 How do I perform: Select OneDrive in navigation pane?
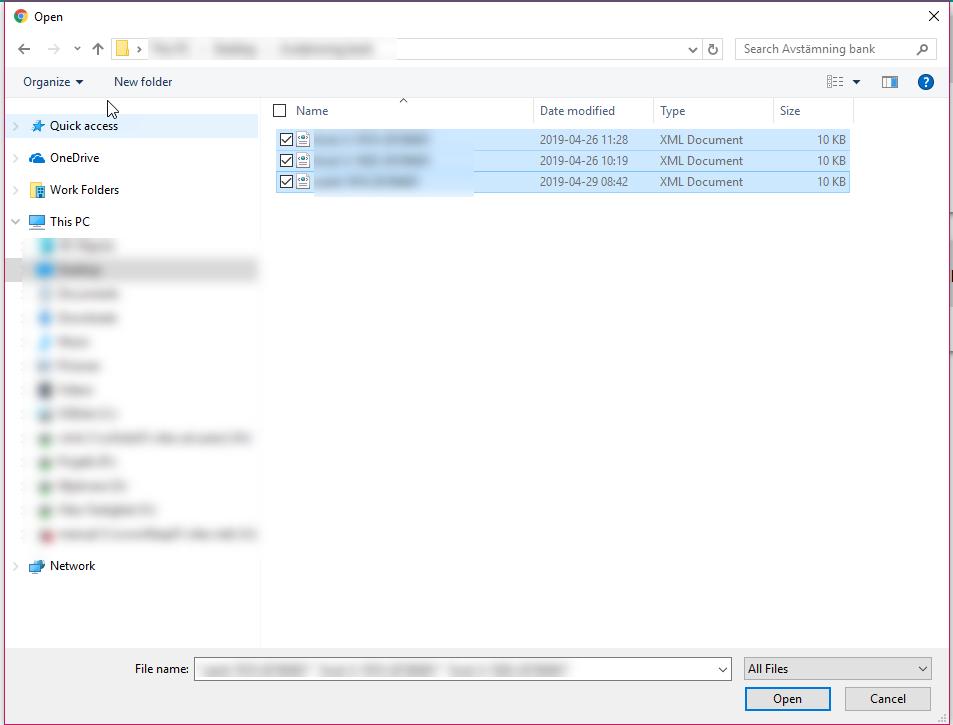click(x=74, y=158)
